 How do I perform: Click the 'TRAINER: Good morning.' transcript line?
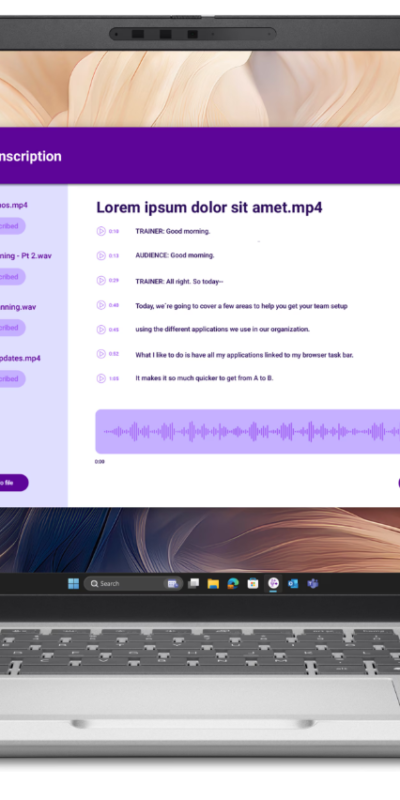coord(172,231)
